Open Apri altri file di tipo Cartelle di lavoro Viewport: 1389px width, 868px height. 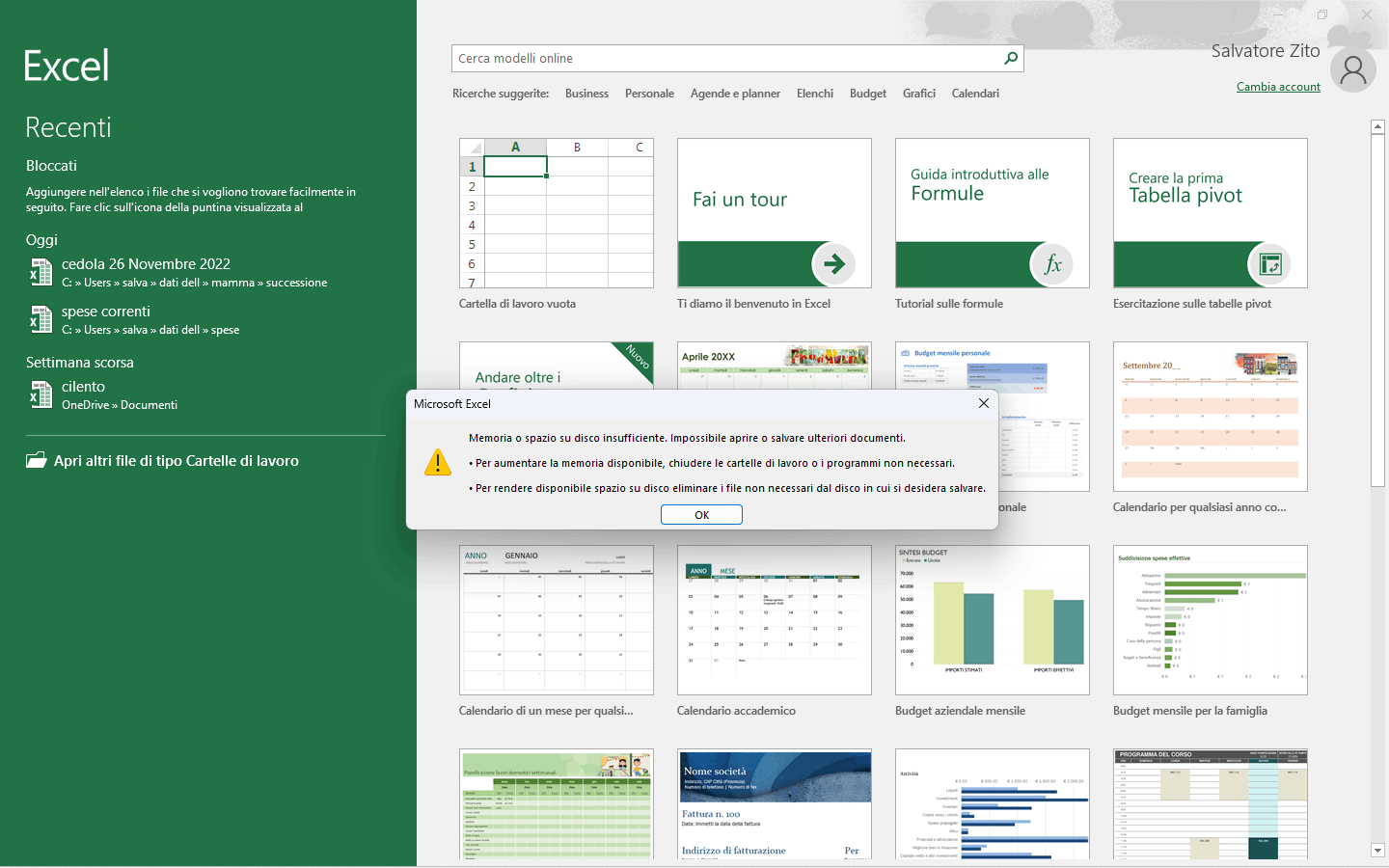[162, 461]
